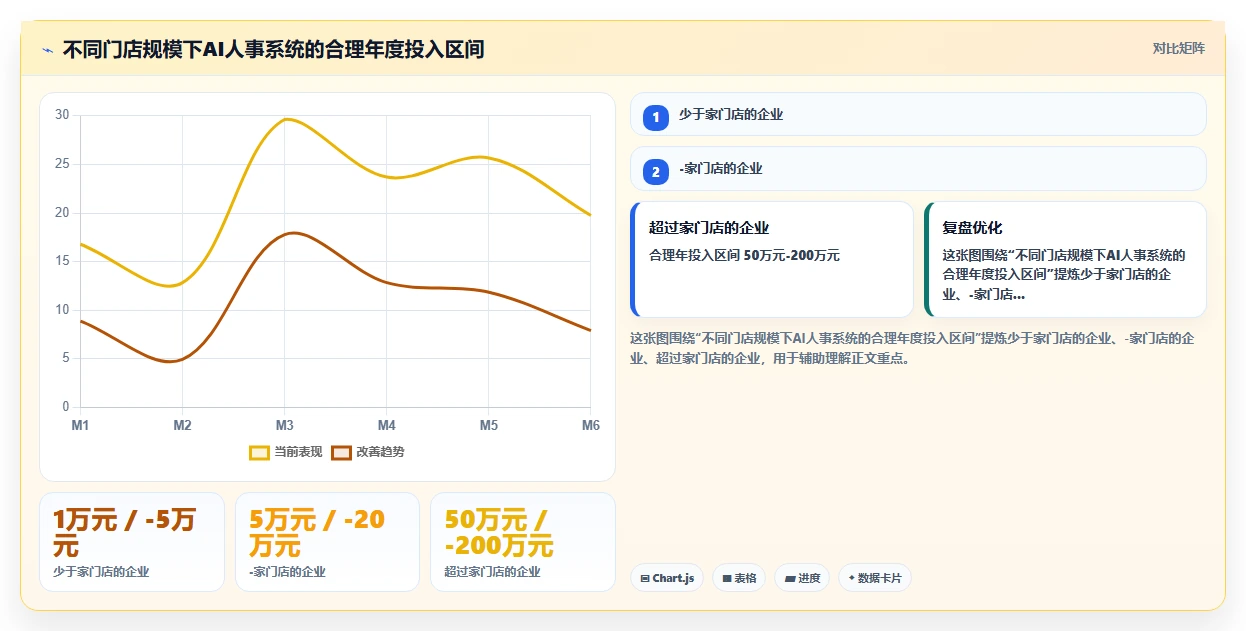Click 合理年投入区间 50万元-200万元 text

[744, 255]
